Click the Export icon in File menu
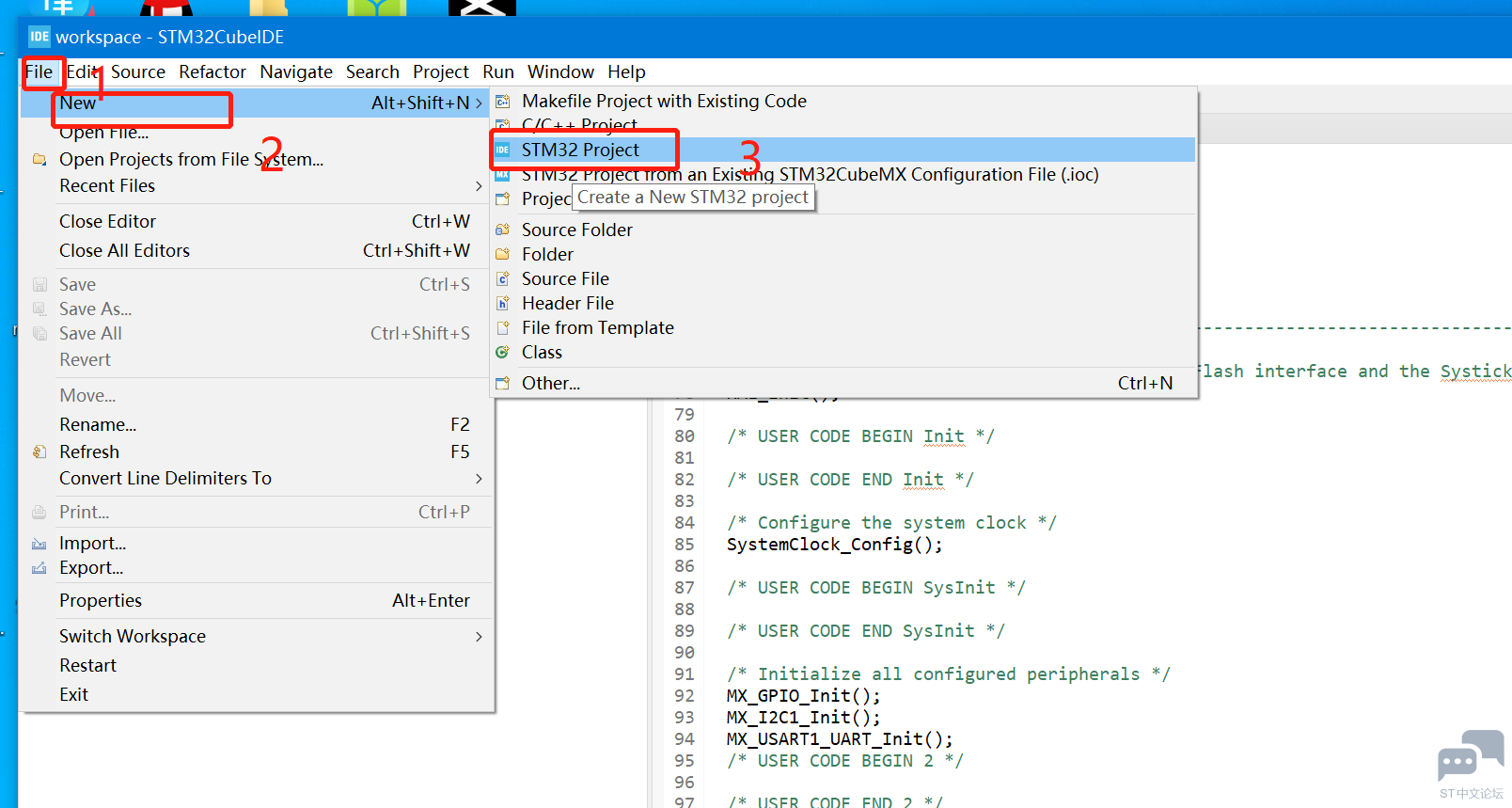Image resolution: width=1512 pixels, height=808 pixels. 39,567
